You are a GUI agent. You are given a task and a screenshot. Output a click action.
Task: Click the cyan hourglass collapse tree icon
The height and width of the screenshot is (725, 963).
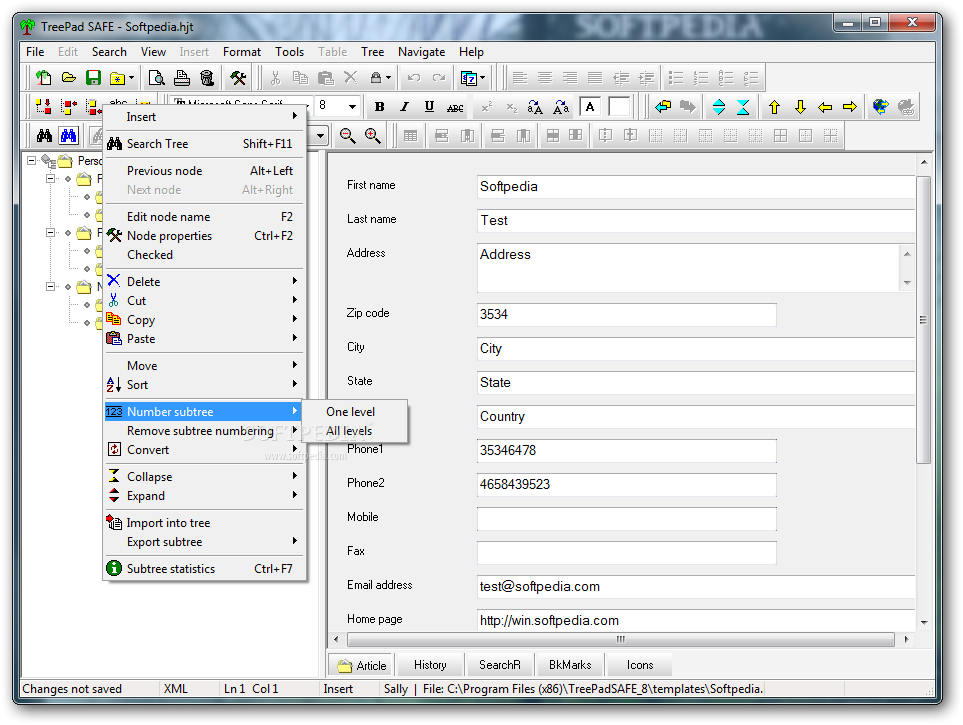tap(743, 107)
